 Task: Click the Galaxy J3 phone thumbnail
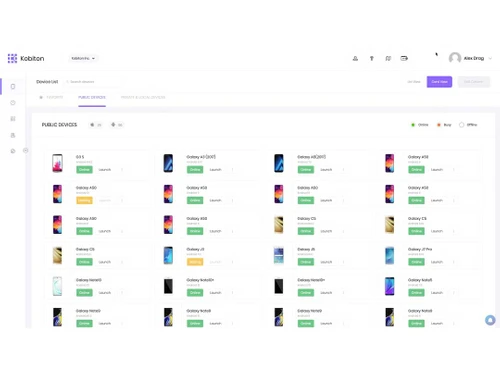coord(168,255)
